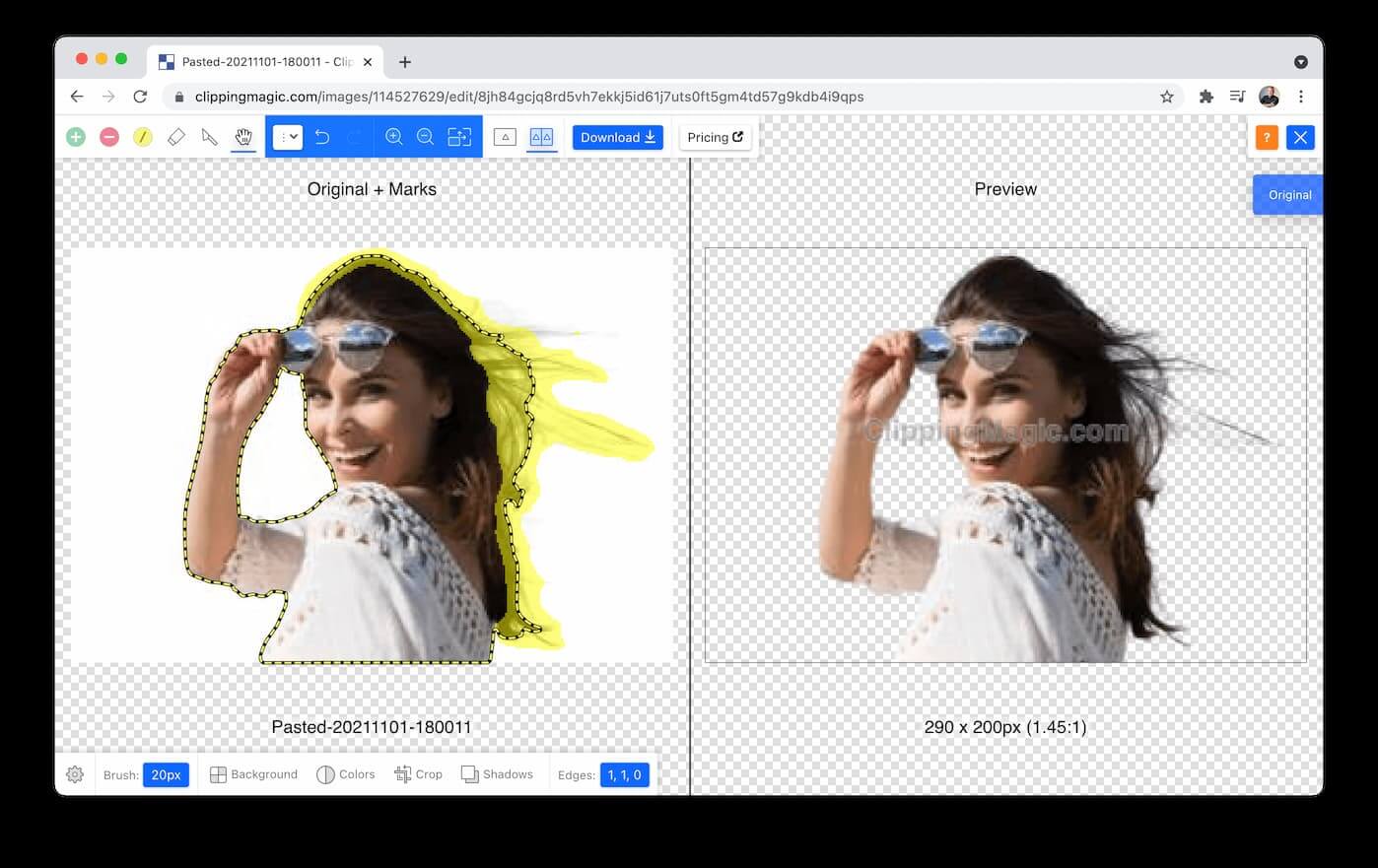
Task: Click the Download button
Action: [x=618, y=137]
